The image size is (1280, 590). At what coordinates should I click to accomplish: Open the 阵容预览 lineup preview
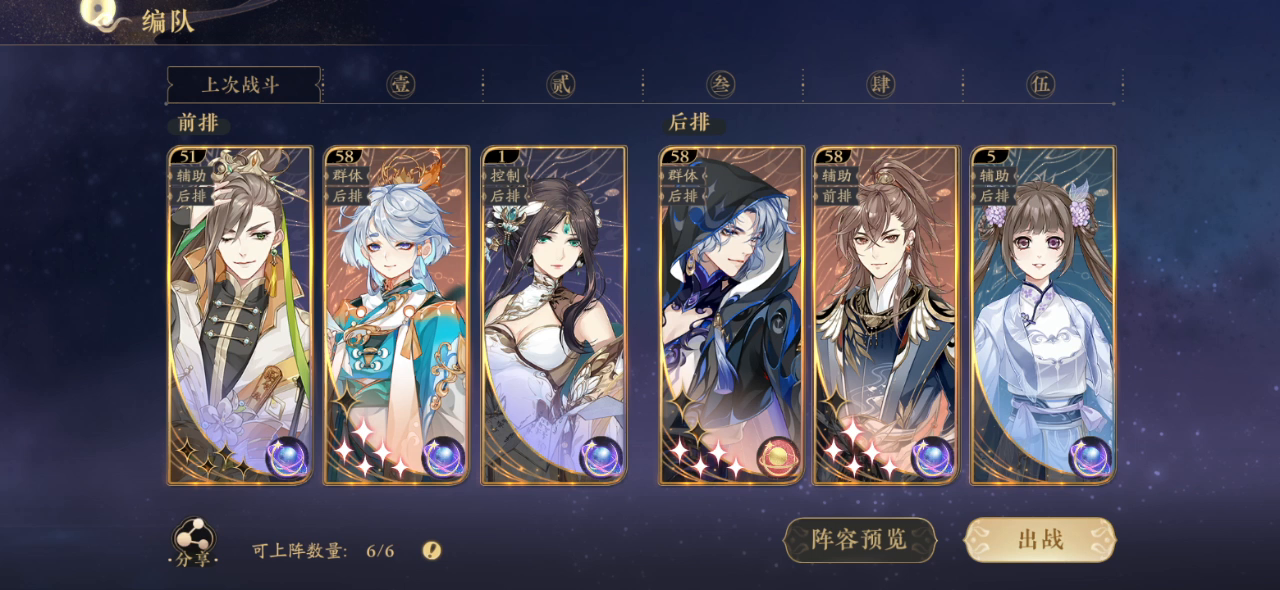coord(860,540)
